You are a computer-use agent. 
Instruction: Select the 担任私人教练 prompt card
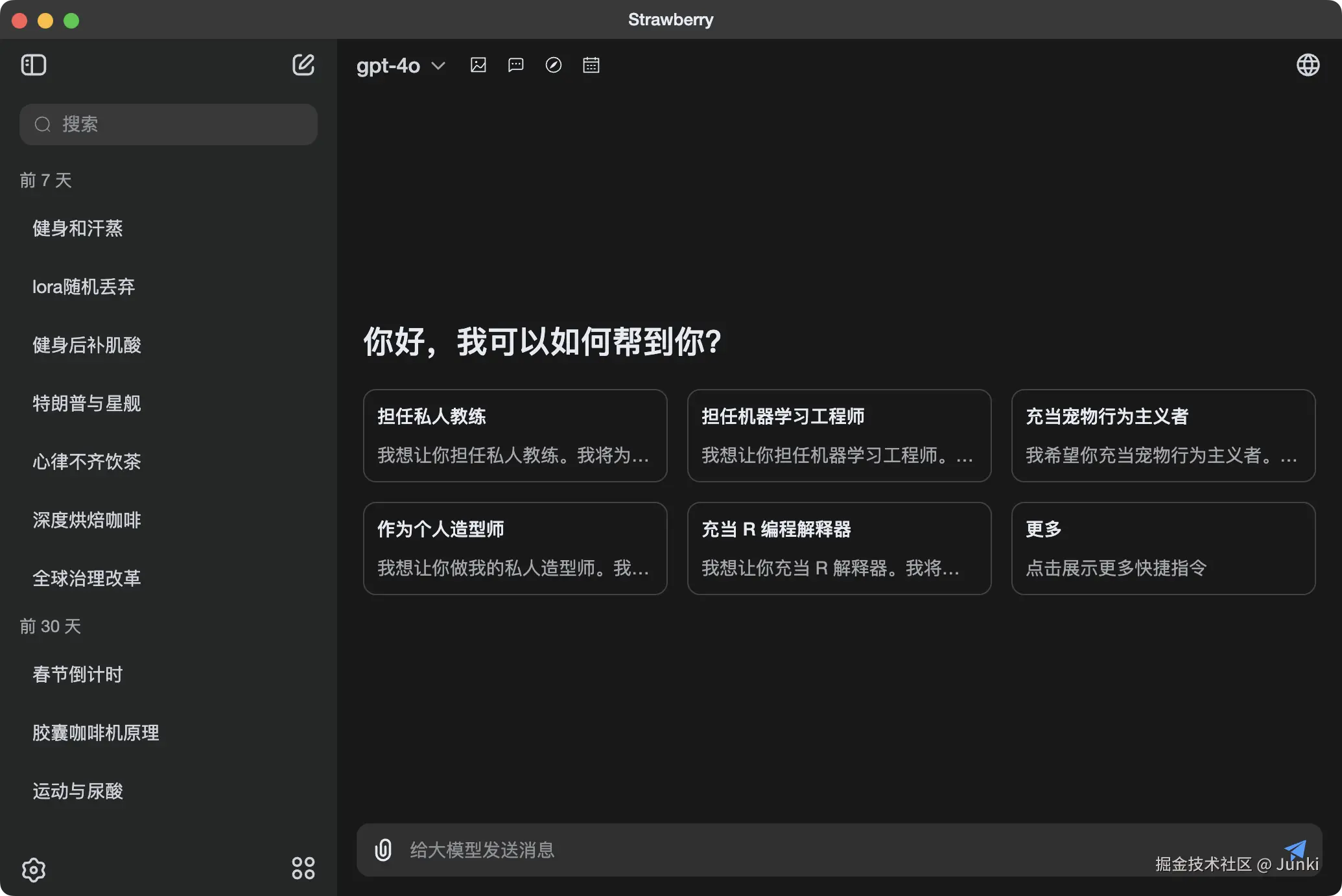tap(515, 435)
